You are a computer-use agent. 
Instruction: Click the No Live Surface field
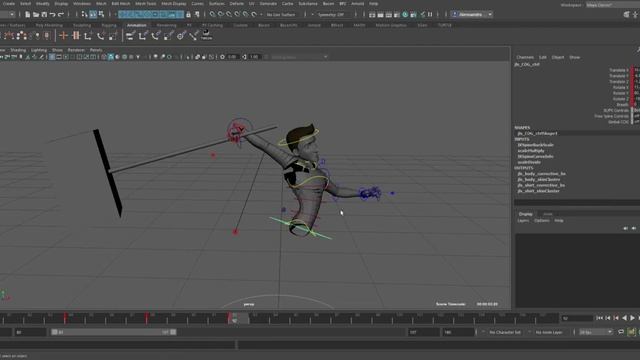(x=280, y=15)
